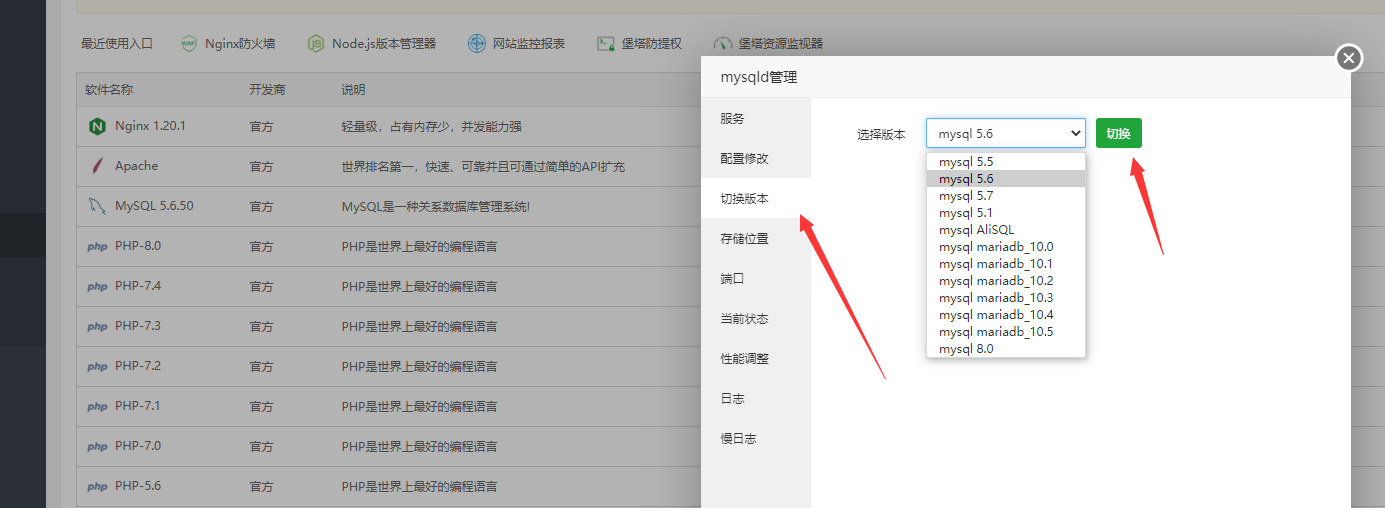The width and height of the screenshot is (1385, 508).
Task: Click the 开发商 column header
Action: click(x=267, y=90)
